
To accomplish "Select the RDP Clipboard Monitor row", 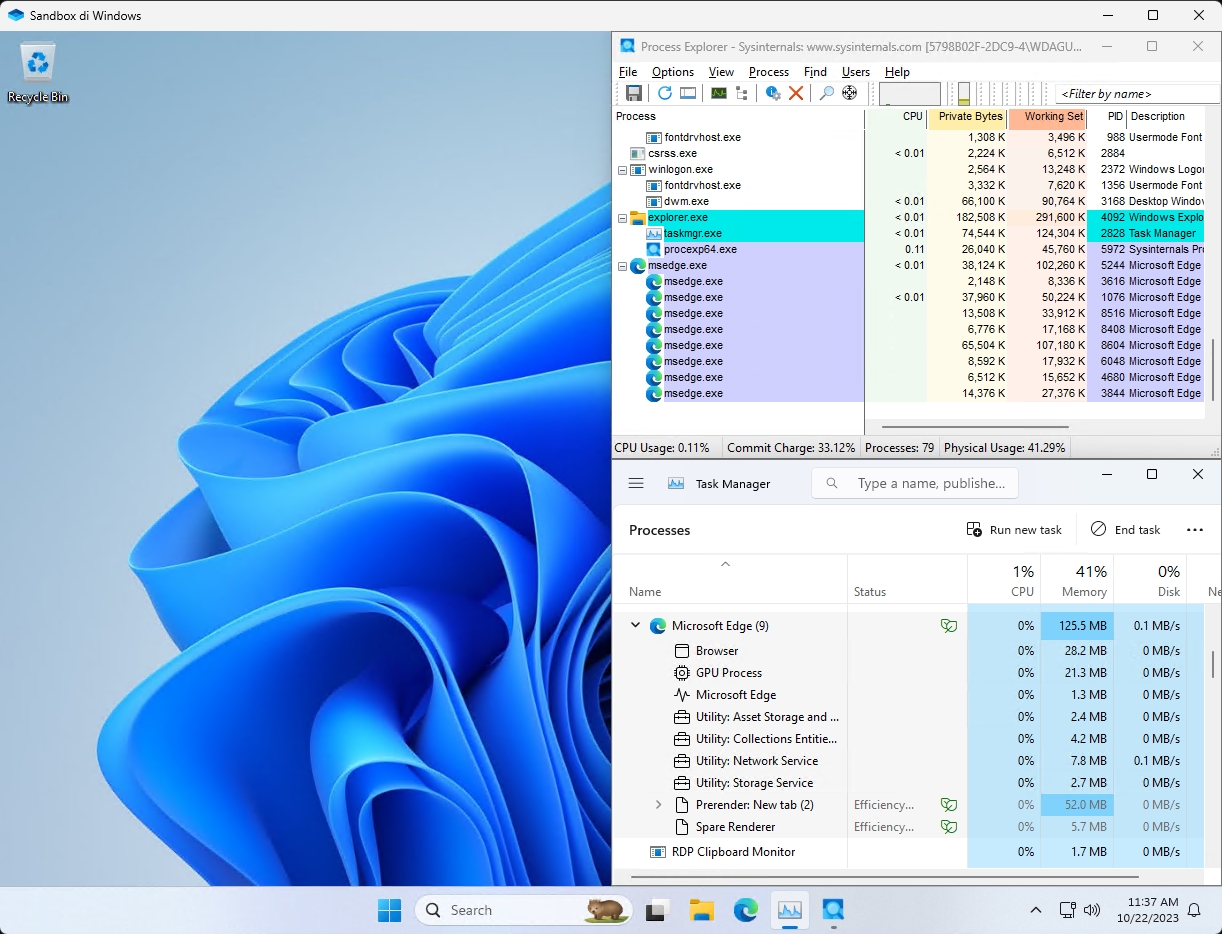I will 908,852.
